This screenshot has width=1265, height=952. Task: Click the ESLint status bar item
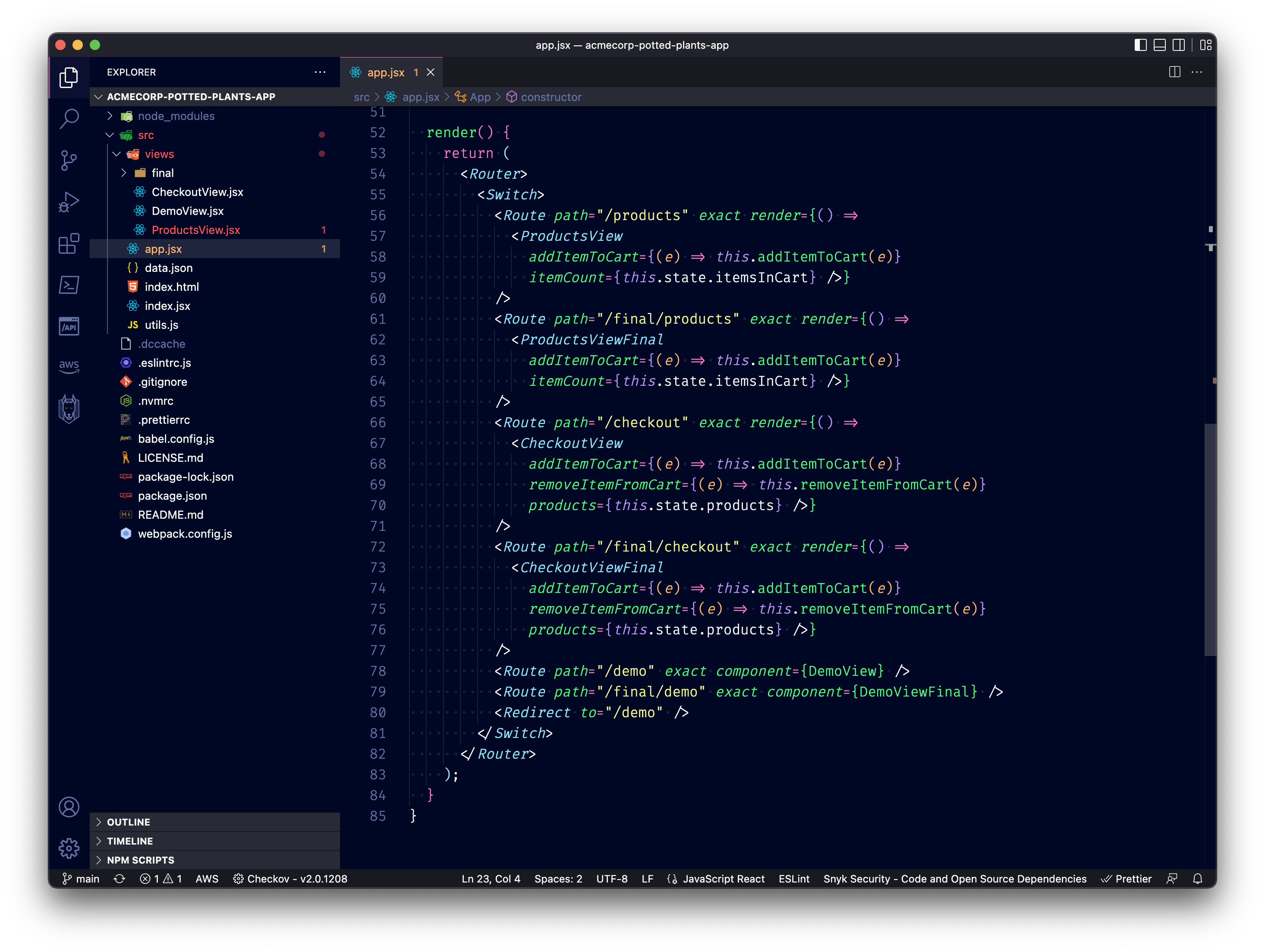click(x=794, y=879)
